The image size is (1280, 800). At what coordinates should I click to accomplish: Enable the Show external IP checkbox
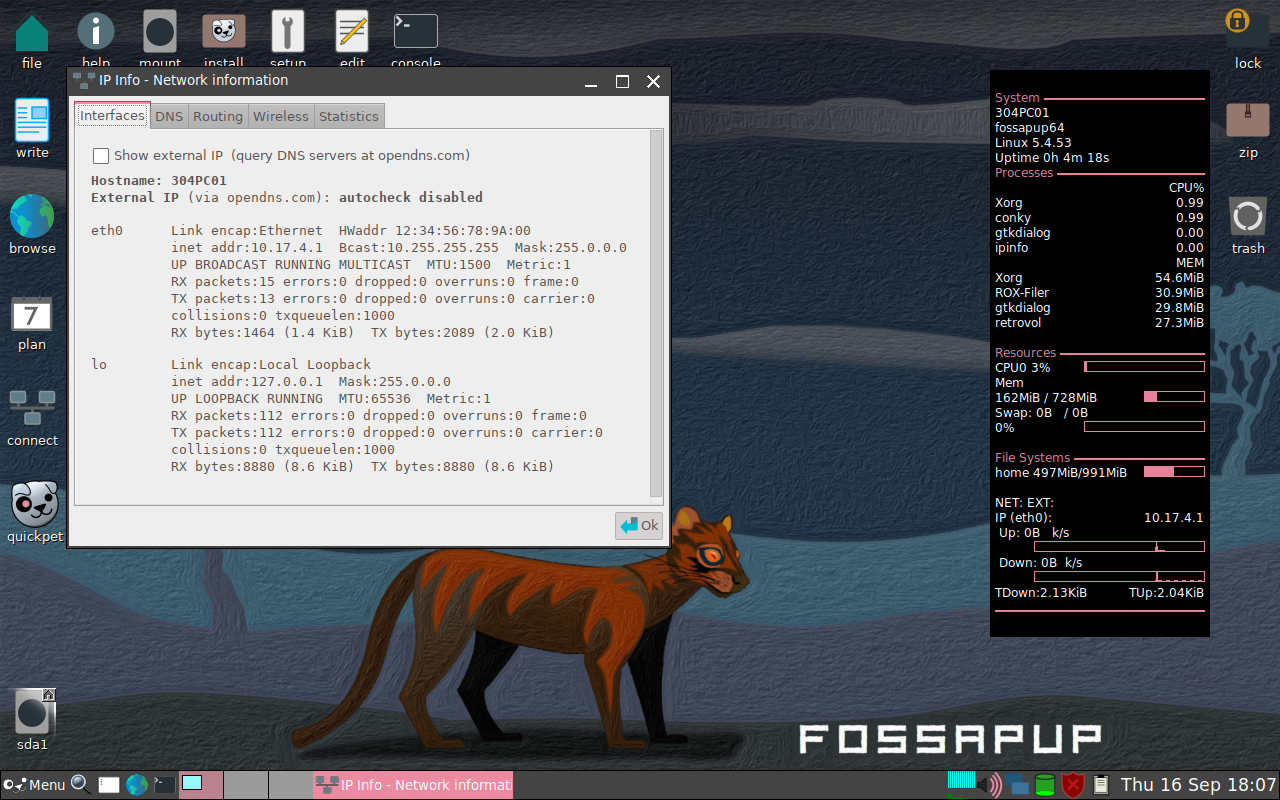coord(101,156)
